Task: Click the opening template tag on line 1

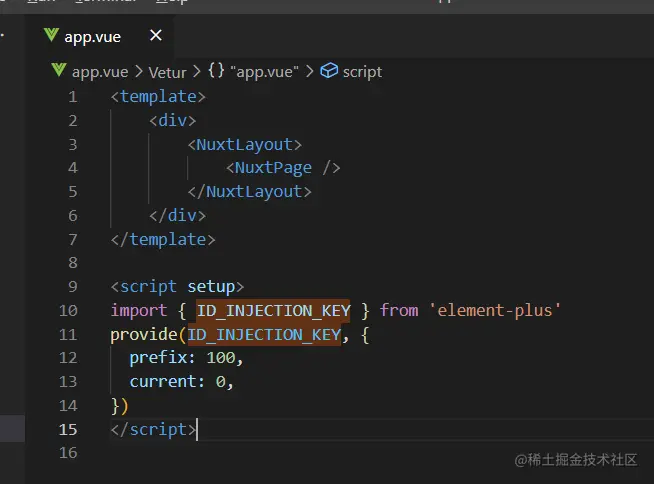Action: (158, 97)
